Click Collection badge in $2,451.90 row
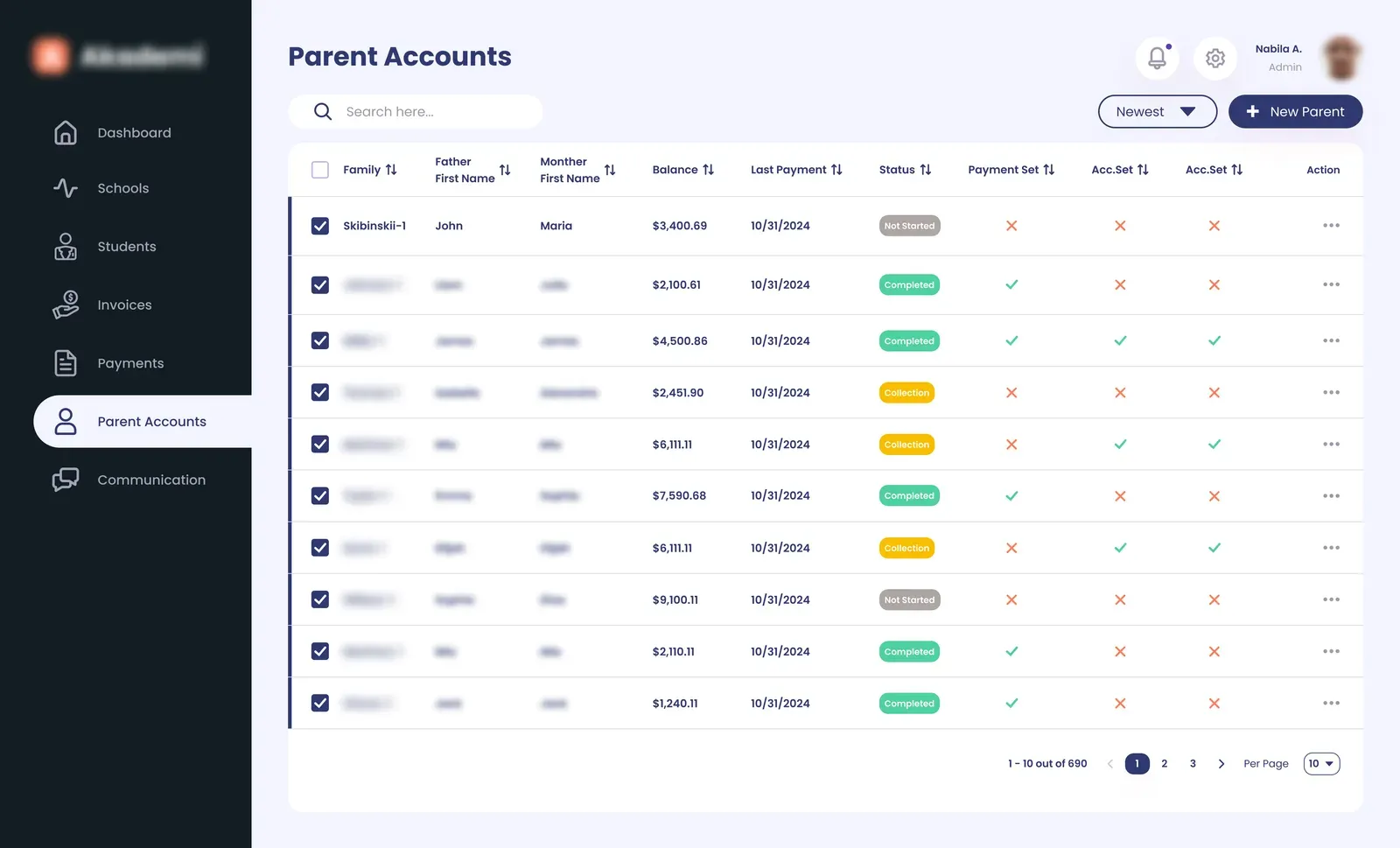 (x=906, y=393)
